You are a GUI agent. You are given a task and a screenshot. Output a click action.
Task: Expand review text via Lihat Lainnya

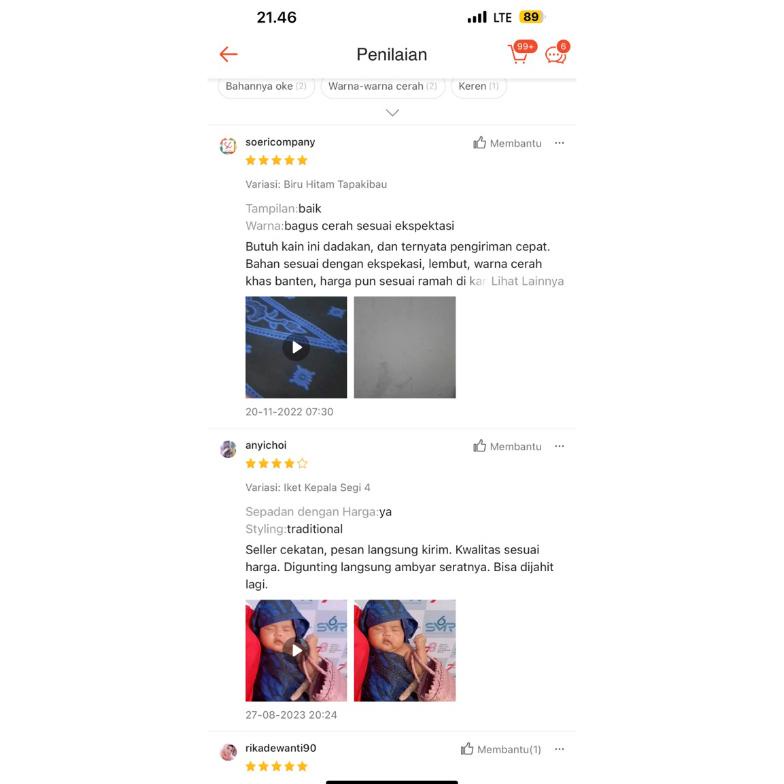pyautogui.click(x=527, y=282)
